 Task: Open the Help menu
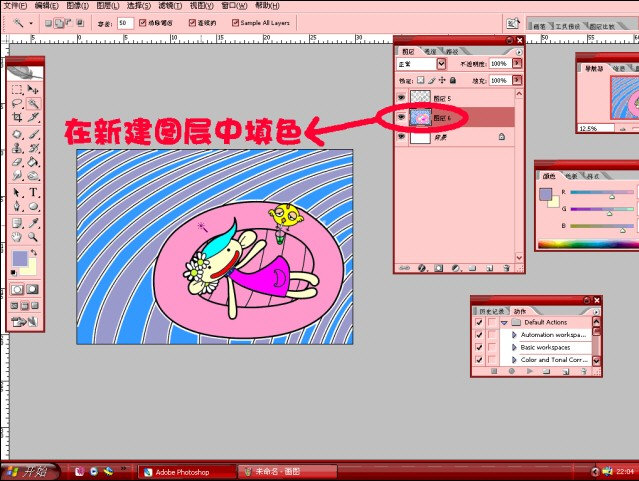tap(267, 6)
